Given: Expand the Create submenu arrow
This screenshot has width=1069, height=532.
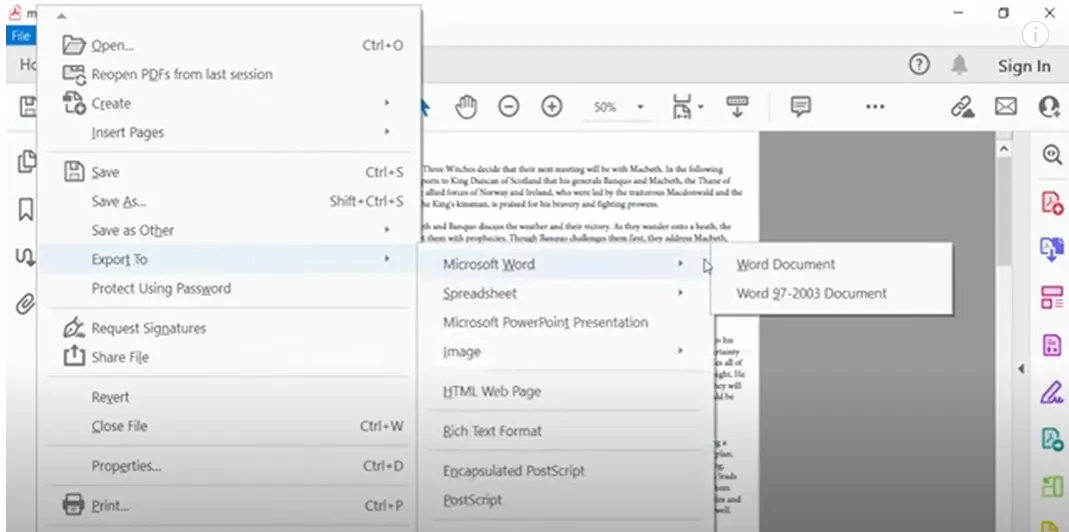Looking at the screenshot, I should pyautogui.click(x=387, y=103).
